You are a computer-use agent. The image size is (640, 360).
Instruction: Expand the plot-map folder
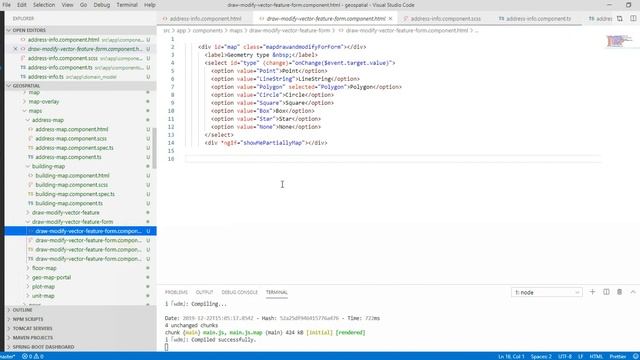[x=43, y=287]
